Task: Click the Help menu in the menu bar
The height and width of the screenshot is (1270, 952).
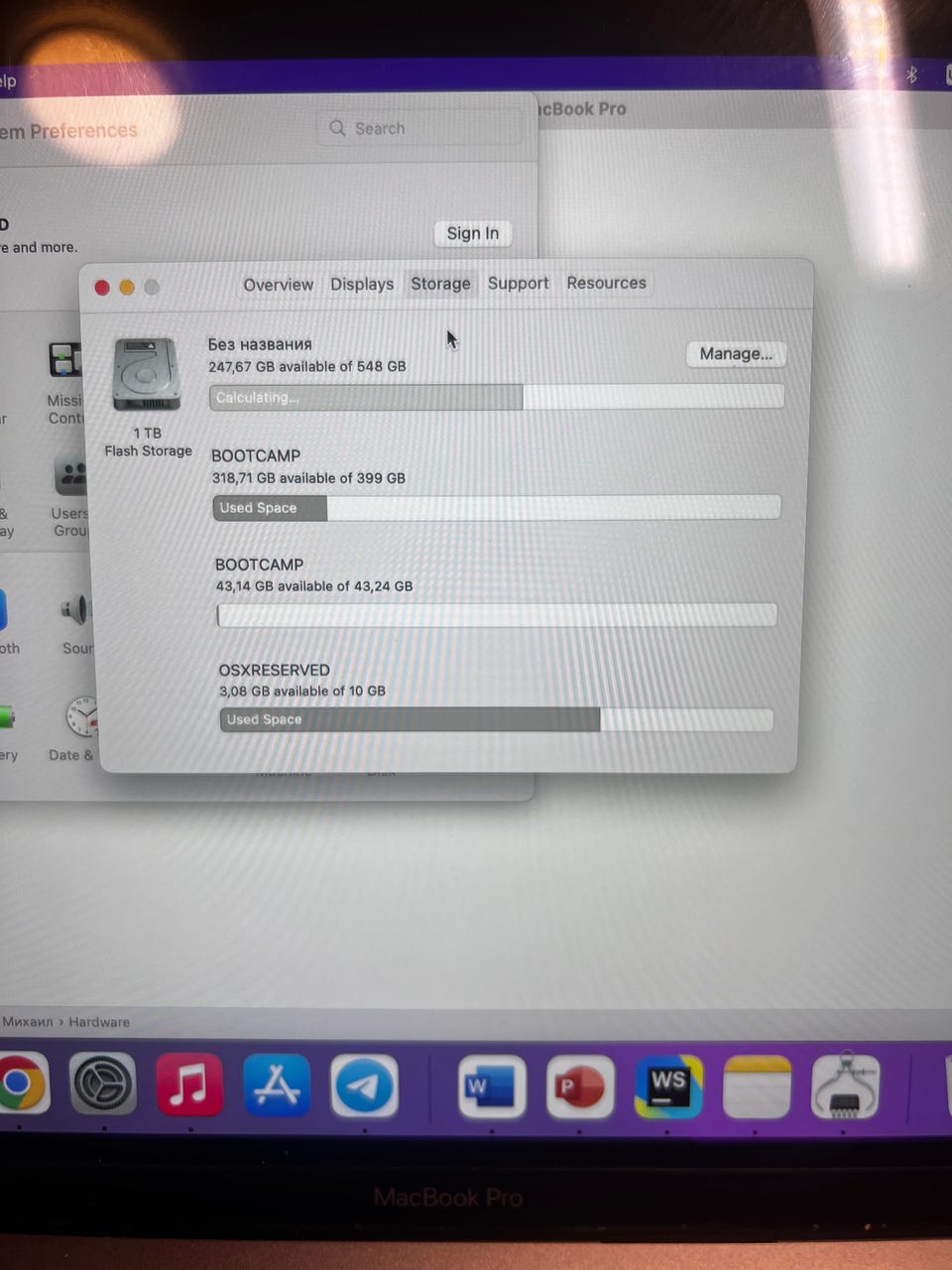Action: (x=8, y=81)
